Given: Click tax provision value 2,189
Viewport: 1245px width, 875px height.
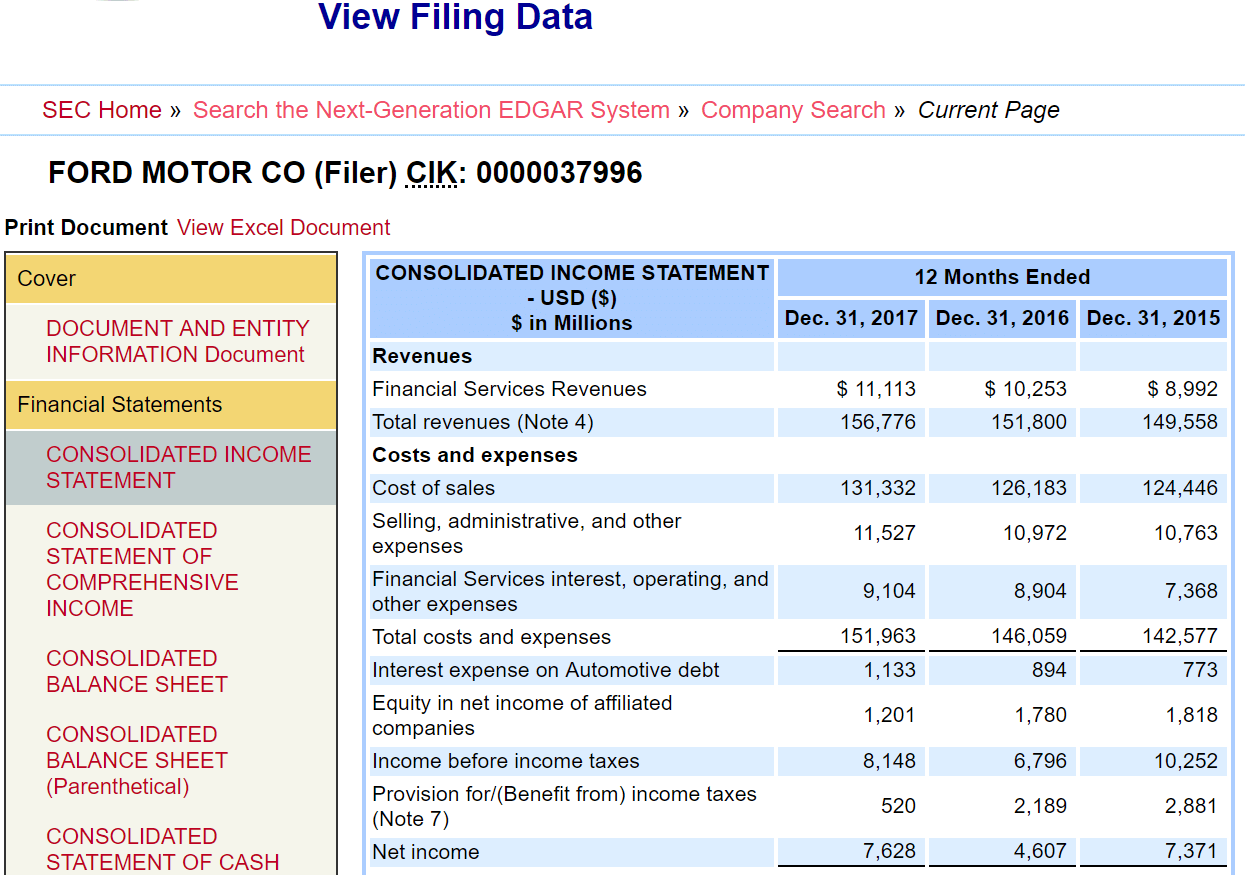Looking at the screenshot, I should [1040, 806].
